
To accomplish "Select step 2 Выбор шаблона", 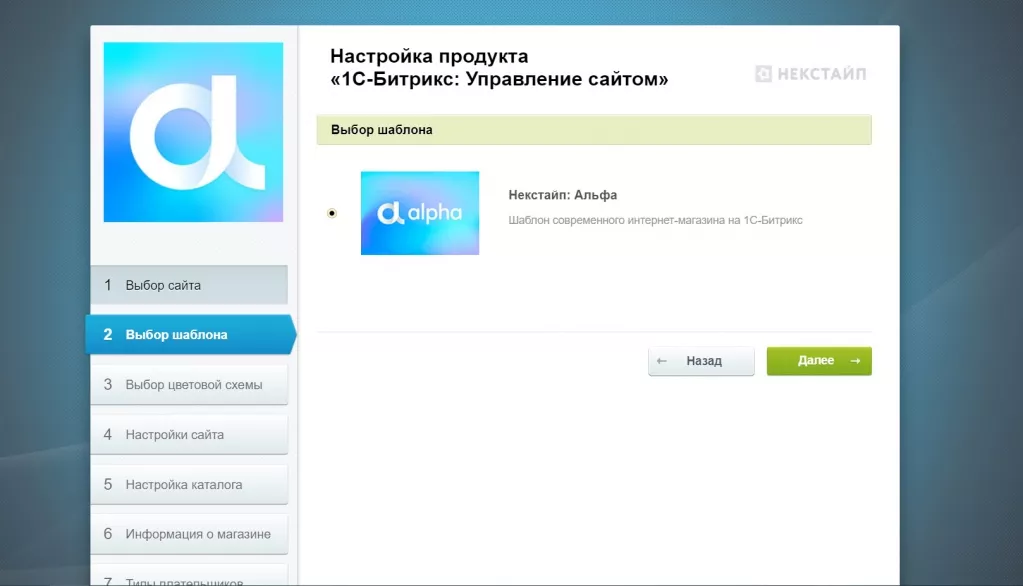I will tap(191, 335).
